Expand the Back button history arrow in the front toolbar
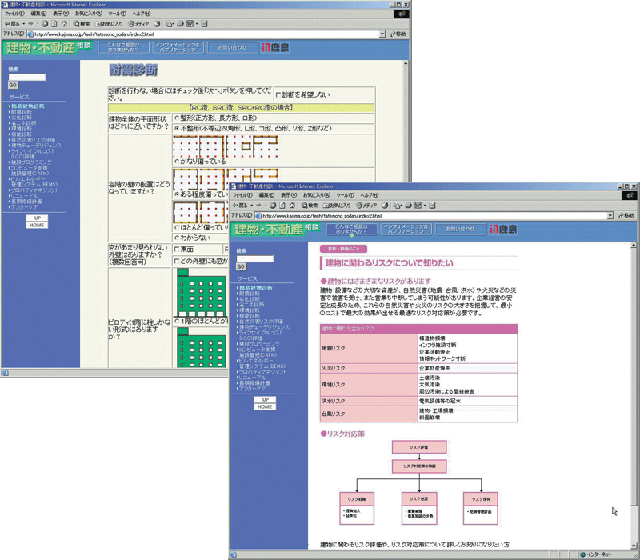Image resolution: width=640 pixels, height=560 pixels. tap(250, 205)
